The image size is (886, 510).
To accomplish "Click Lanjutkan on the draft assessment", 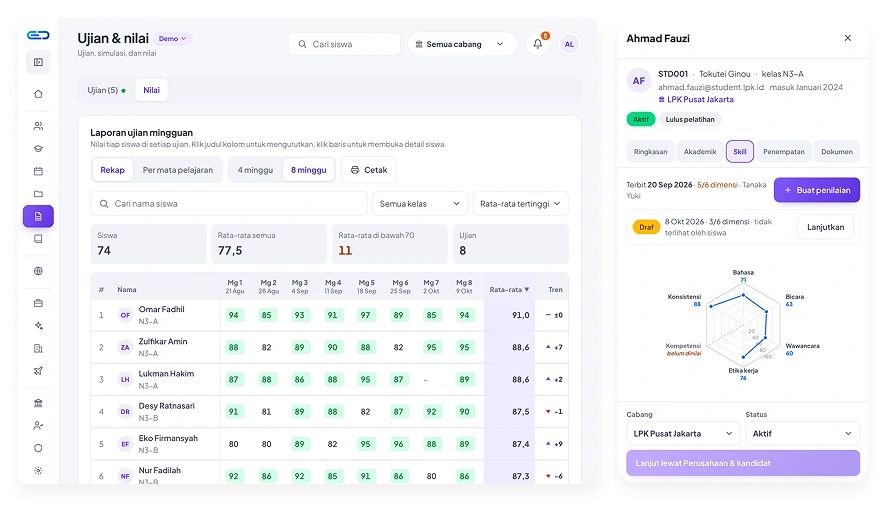I will [826, 227].
